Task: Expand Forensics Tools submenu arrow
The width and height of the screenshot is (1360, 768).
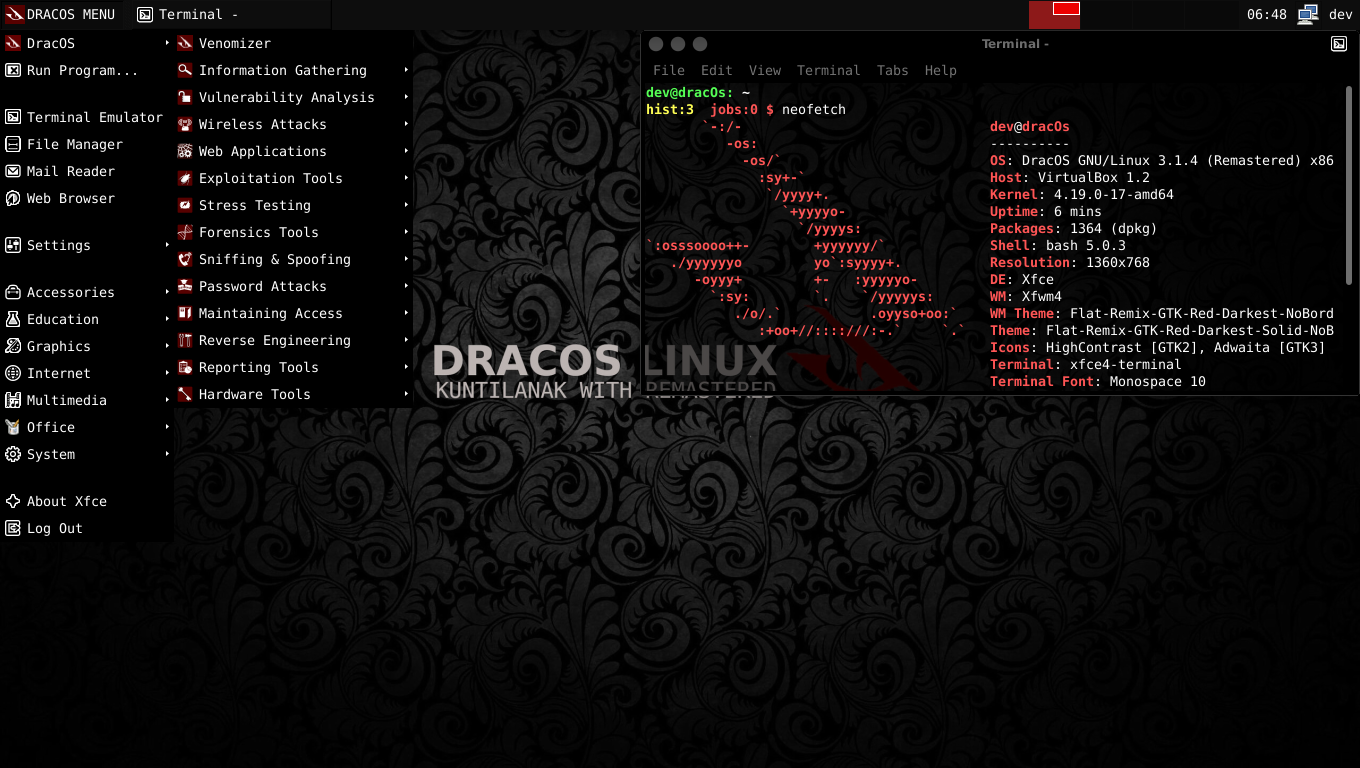Action: coord(406,232)
